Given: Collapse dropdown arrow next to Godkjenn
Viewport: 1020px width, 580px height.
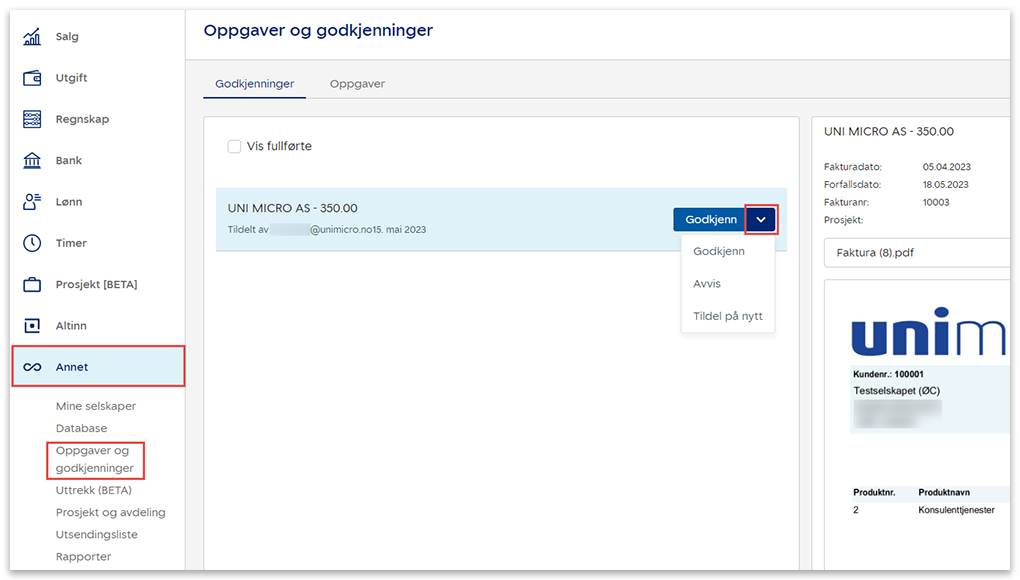Looking at the screenshot, I should coord(761,220).
